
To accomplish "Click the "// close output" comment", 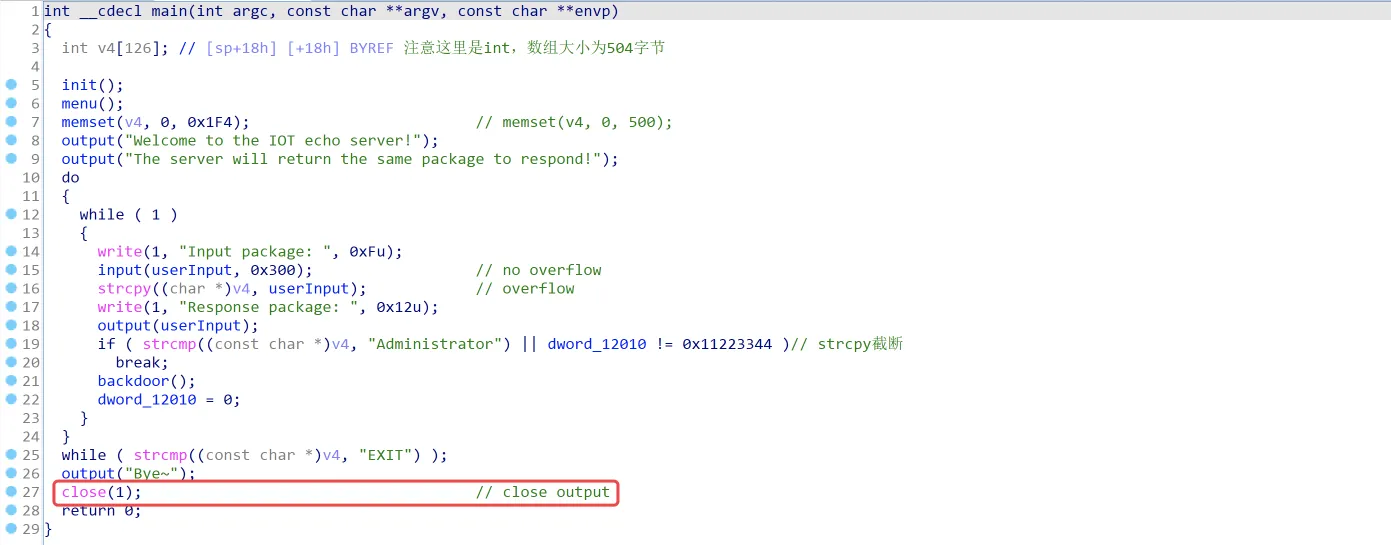I will [x=543, y=492].
